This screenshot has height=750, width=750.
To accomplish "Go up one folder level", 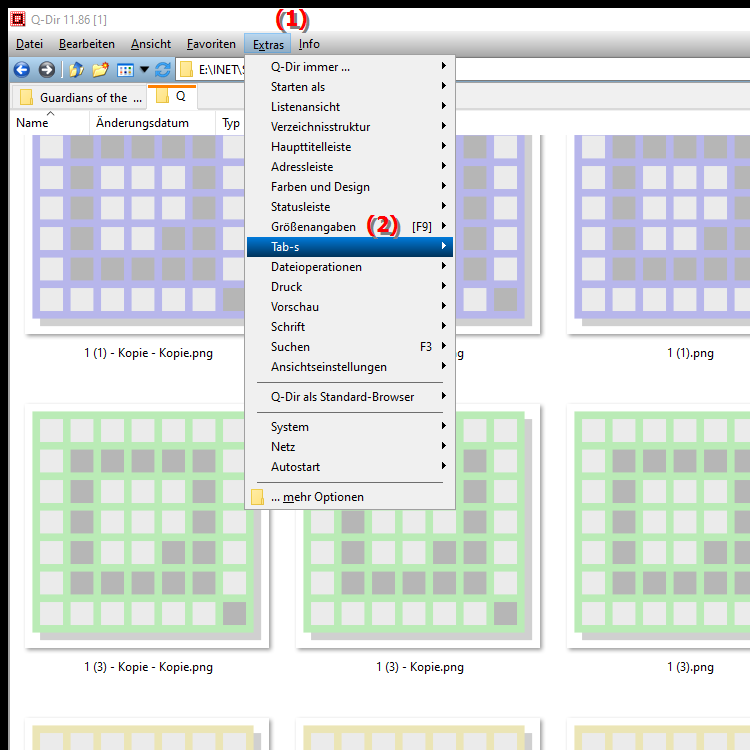I will [x=76, y=70].
